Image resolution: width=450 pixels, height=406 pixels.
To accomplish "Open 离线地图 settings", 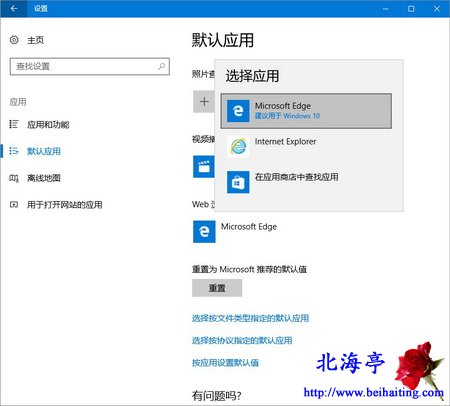I will [x=44, y=178].
